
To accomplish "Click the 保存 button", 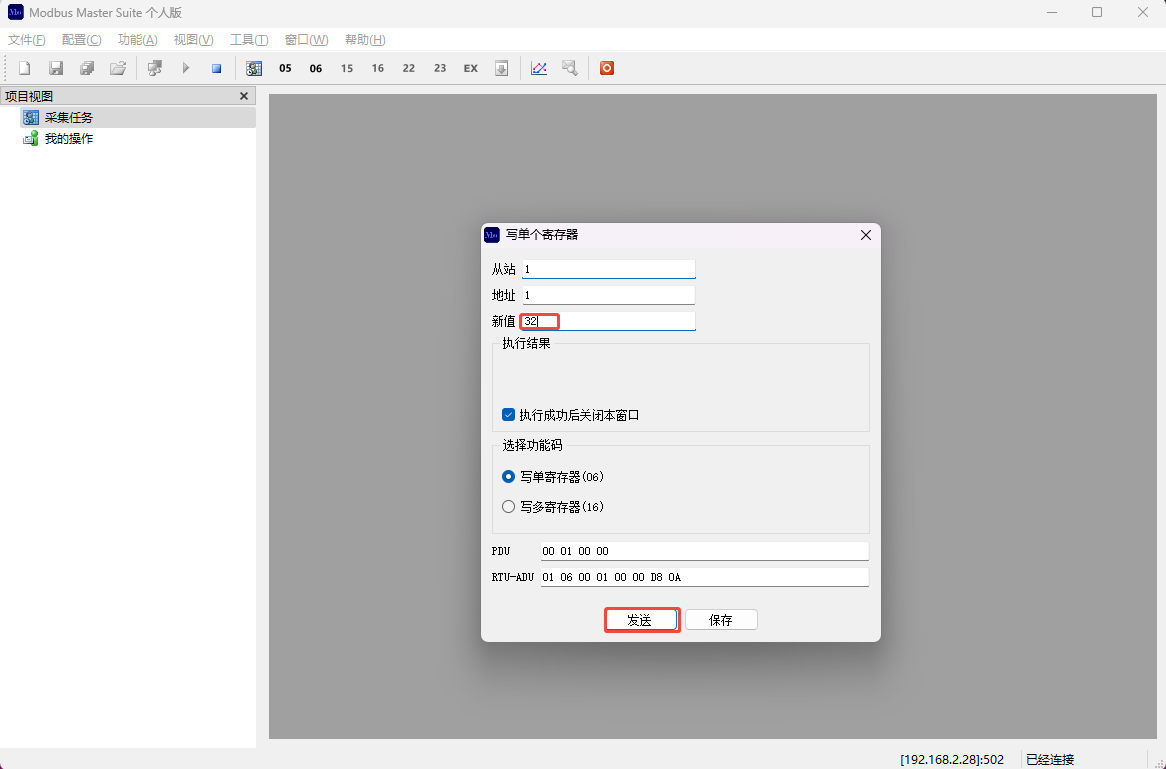I will pyautogui.click(x=721, y=620).
